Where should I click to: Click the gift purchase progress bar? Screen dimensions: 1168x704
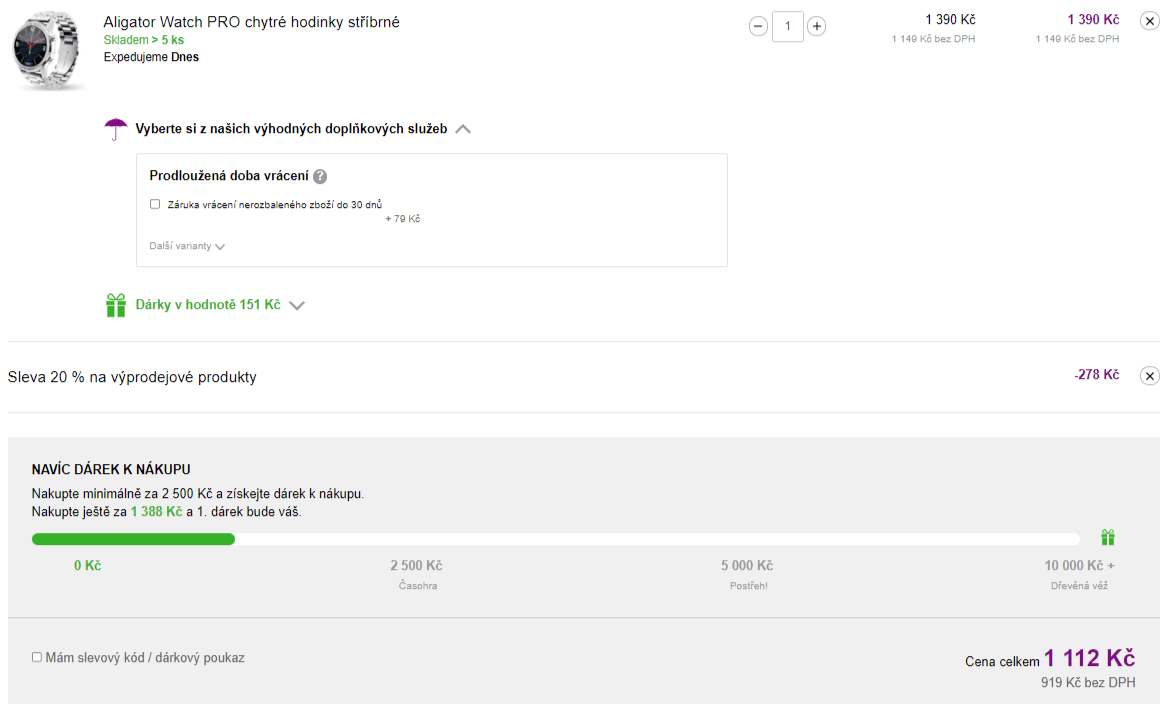click(x=556, y=539)
